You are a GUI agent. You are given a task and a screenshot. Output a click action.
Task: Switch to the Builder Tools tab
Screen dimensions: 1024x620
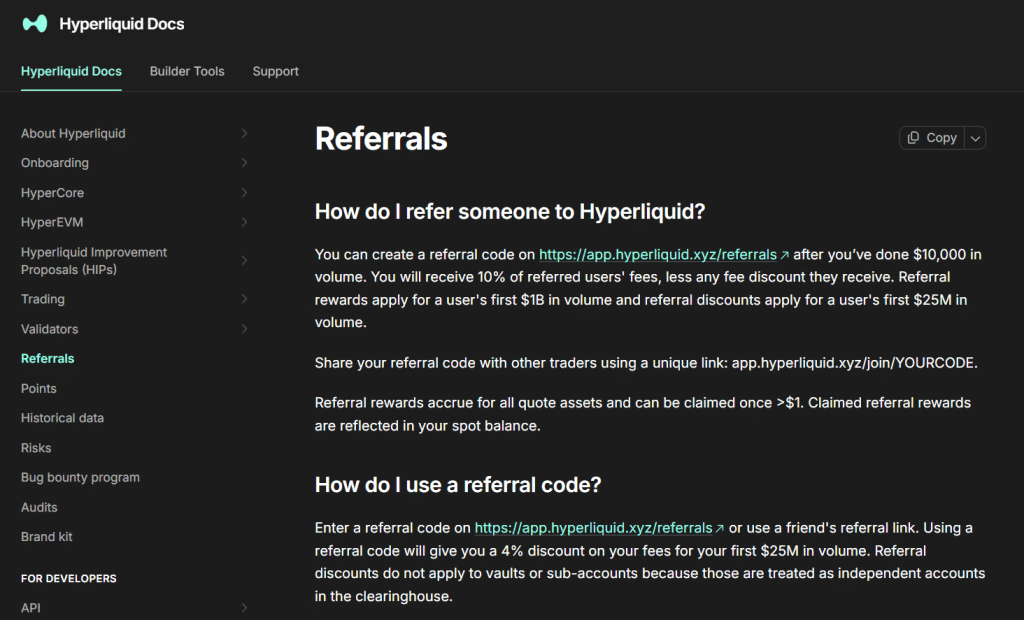point(187,71)
